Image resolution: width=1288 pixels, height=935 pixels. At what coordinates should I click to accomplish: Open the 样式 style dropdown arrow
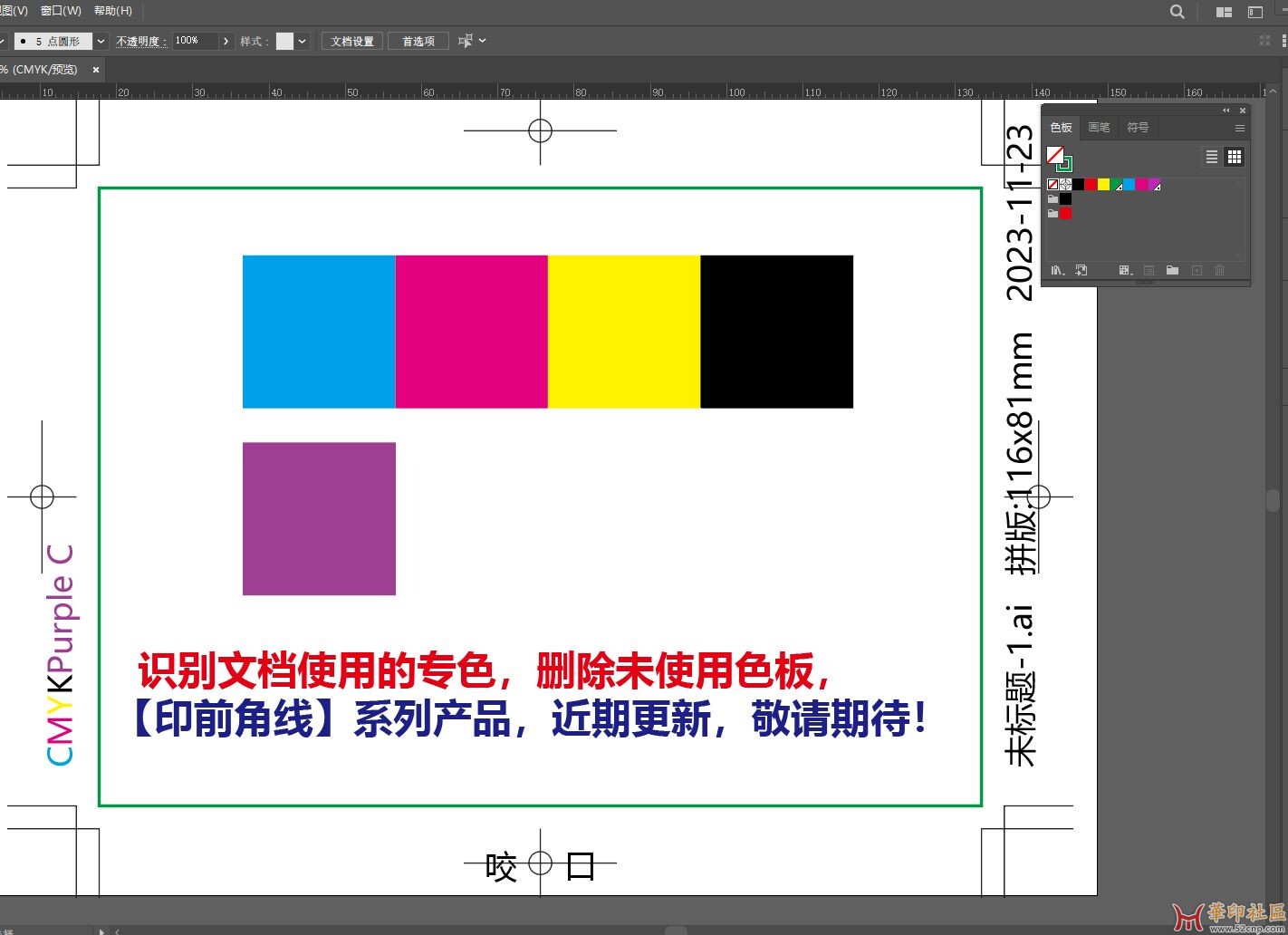[x=302, y=41]
